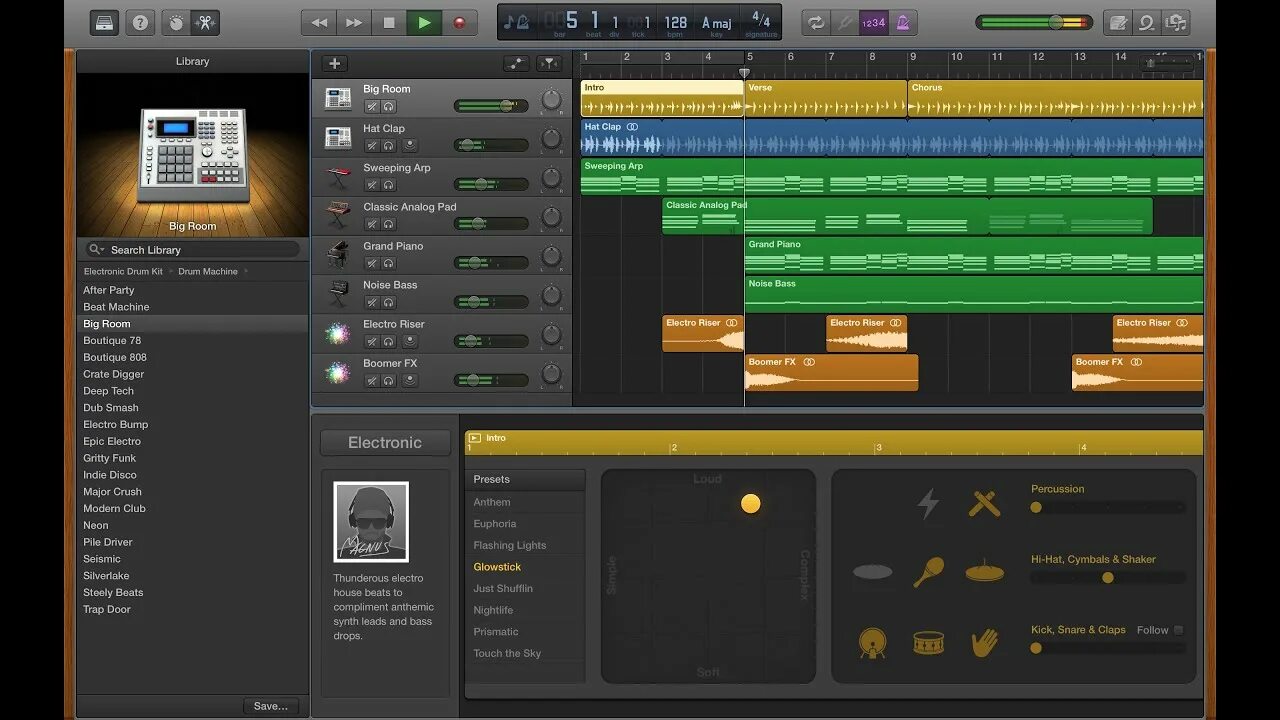Change the 128 bpm tempo field
The width and height of the screenshot is (1280, 720).
(x=676, y=24)
